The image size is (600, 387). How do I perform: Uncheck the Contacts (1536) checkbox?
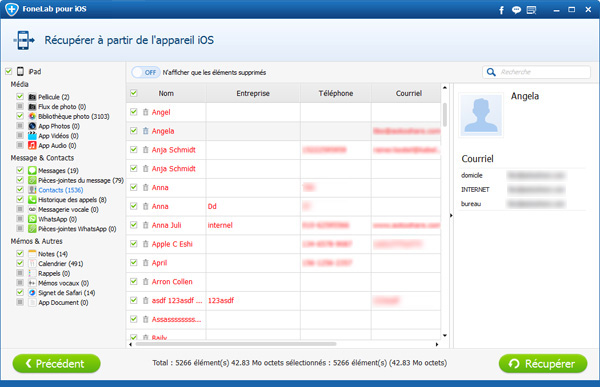(x=20, y=189)
